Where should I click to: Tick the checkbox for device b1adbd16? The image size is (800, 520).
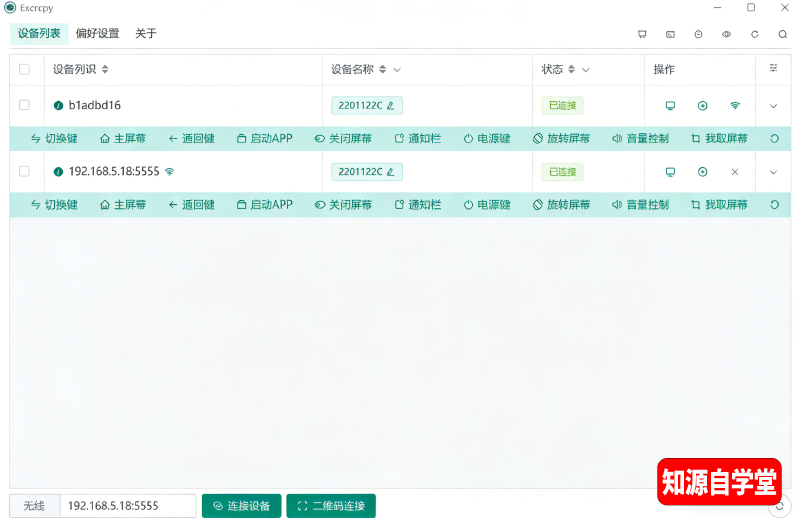25,105
